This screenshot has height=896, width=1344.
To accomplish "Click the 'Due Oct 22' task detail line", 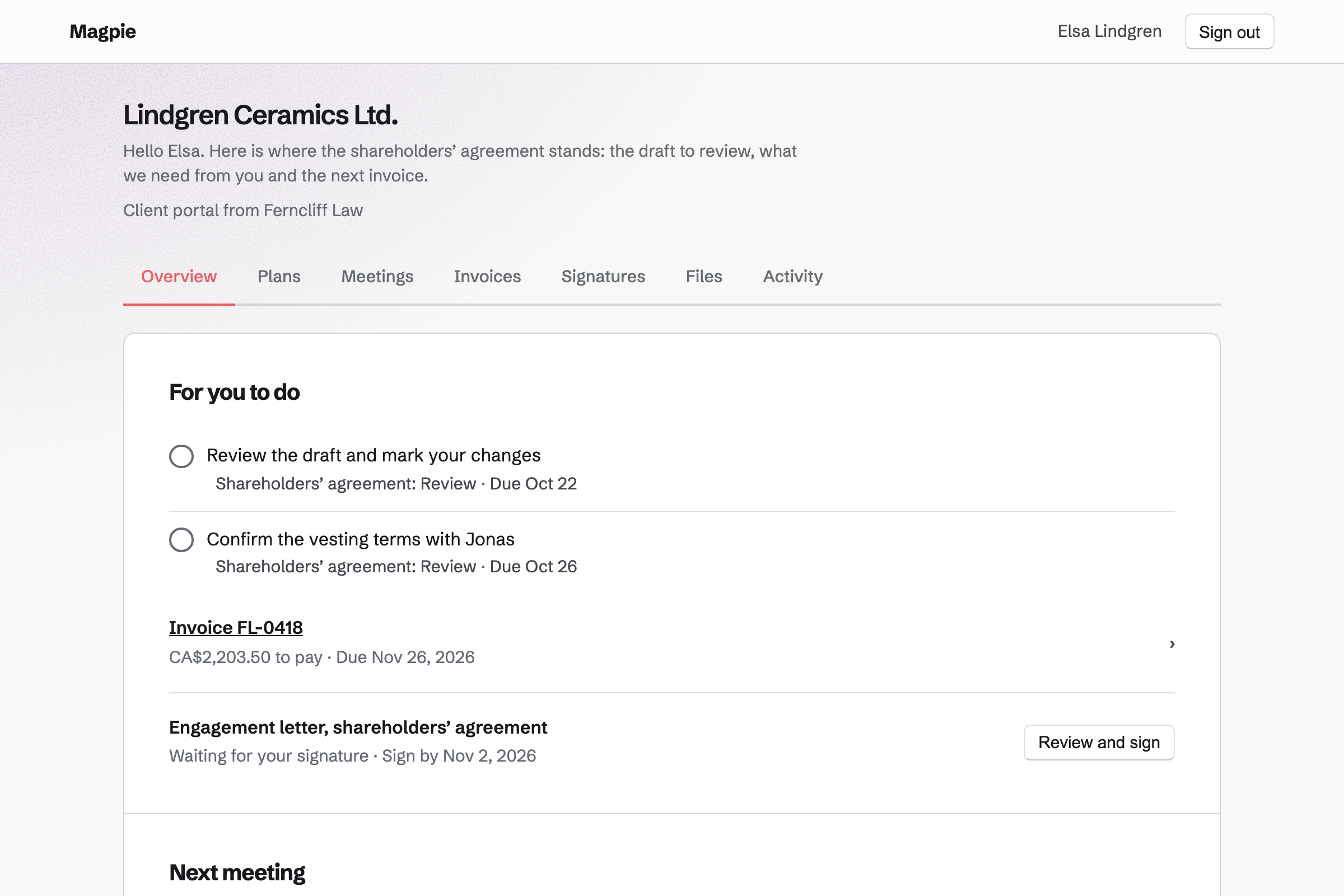I will click(x=396, y=483).
